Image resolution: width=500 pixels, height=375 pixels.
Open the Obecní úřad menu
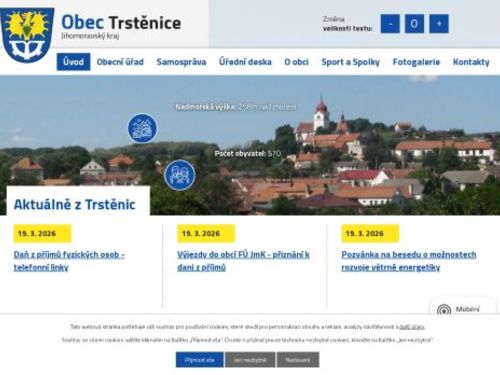point(120,62)
